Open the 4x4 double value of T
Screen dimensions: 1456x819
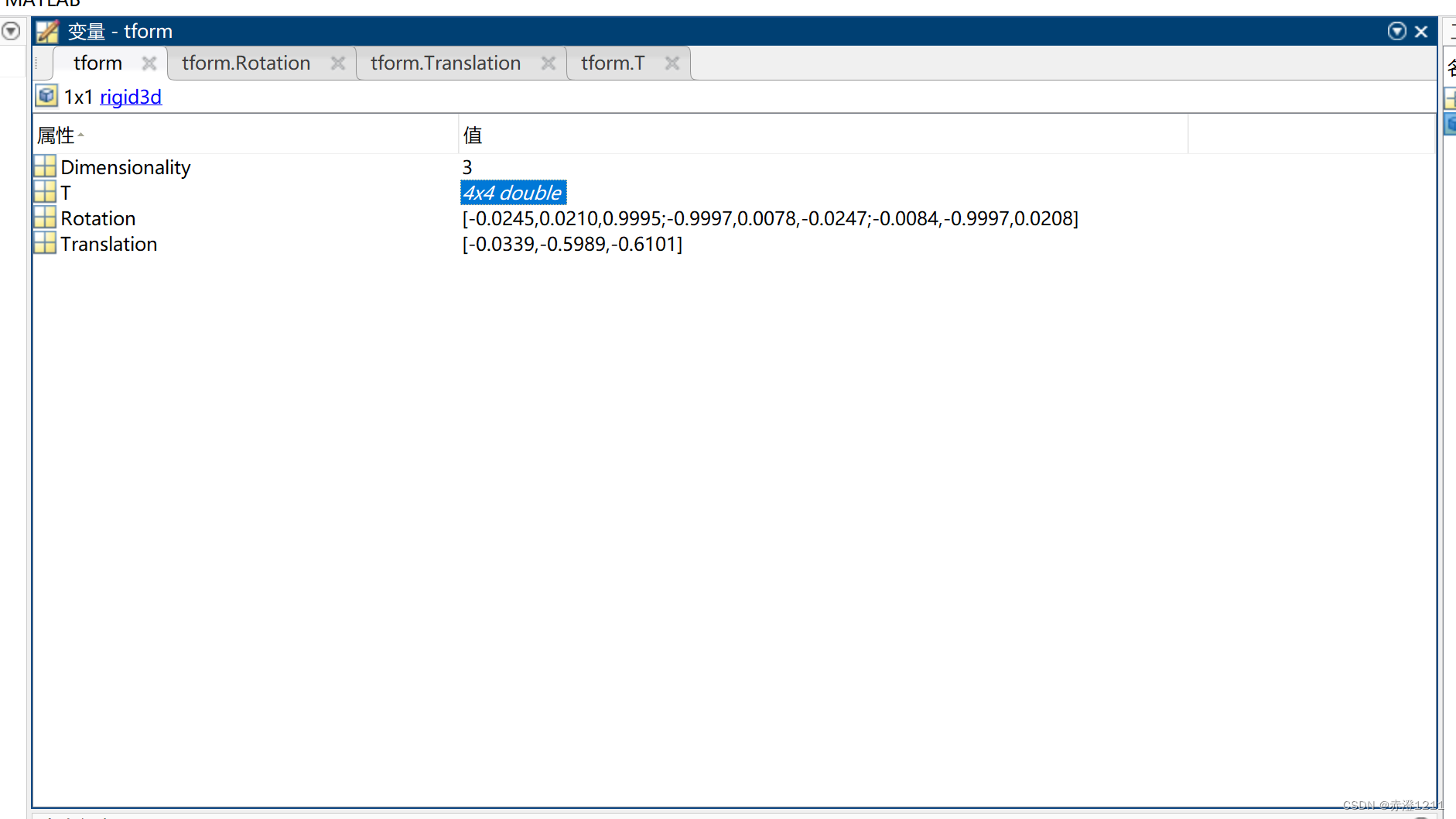pyautogui.click(x=513, y=192)
